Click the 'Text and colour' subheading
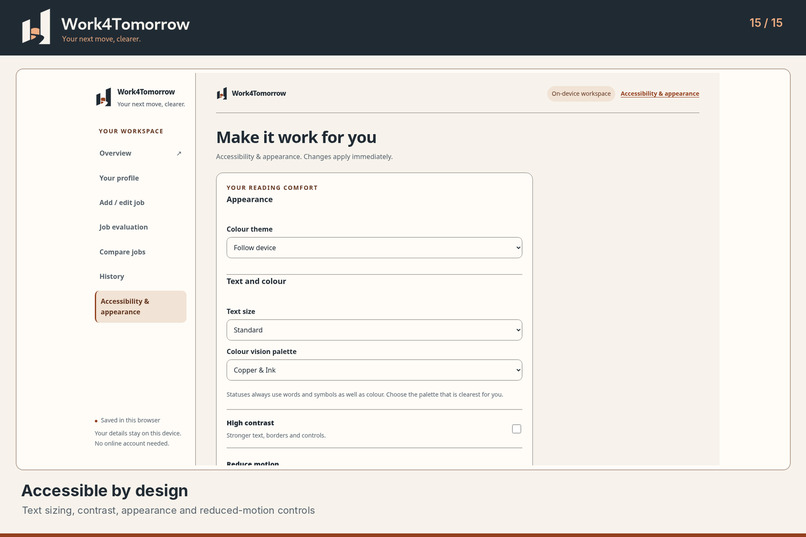 (256, 281)
